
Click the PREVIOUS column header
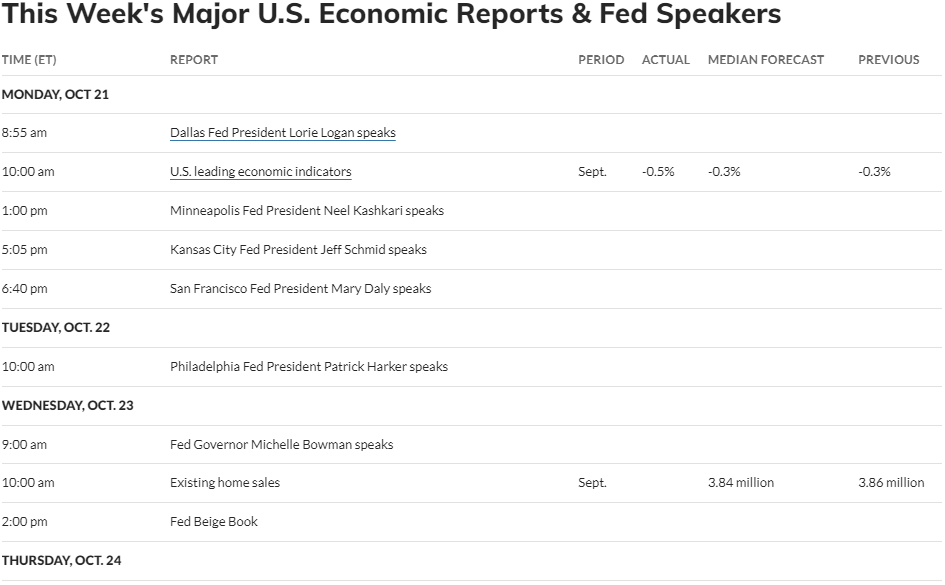(888, 60)
